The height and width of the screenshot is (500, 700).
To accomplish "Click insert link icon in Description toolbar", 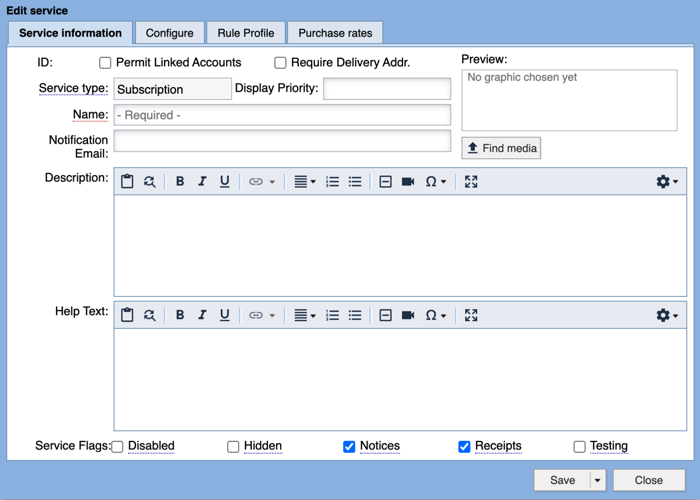I will [255, 181].
